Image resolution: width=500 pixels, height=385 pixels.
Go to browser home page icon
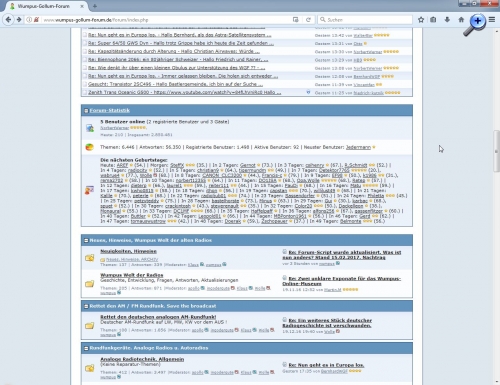click(461, 20)
